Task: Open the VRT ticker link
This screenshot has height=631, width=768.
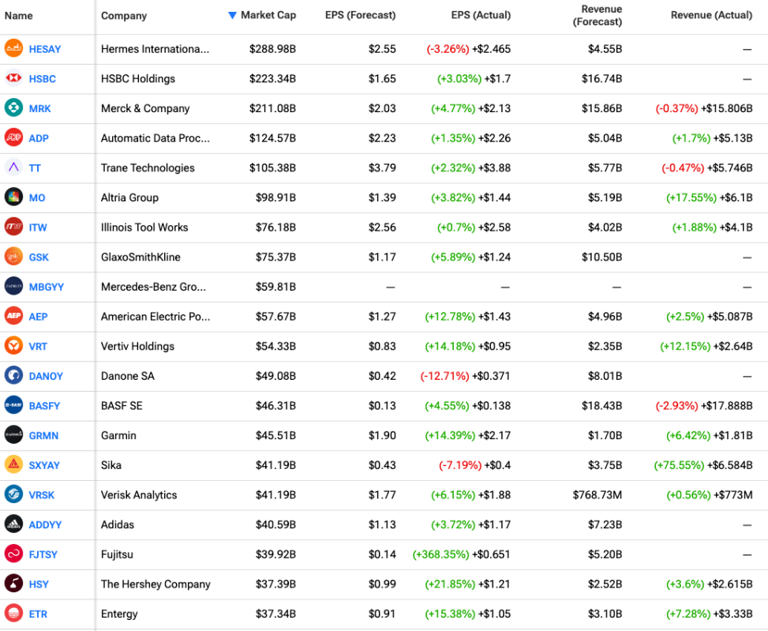Action: 38,347
